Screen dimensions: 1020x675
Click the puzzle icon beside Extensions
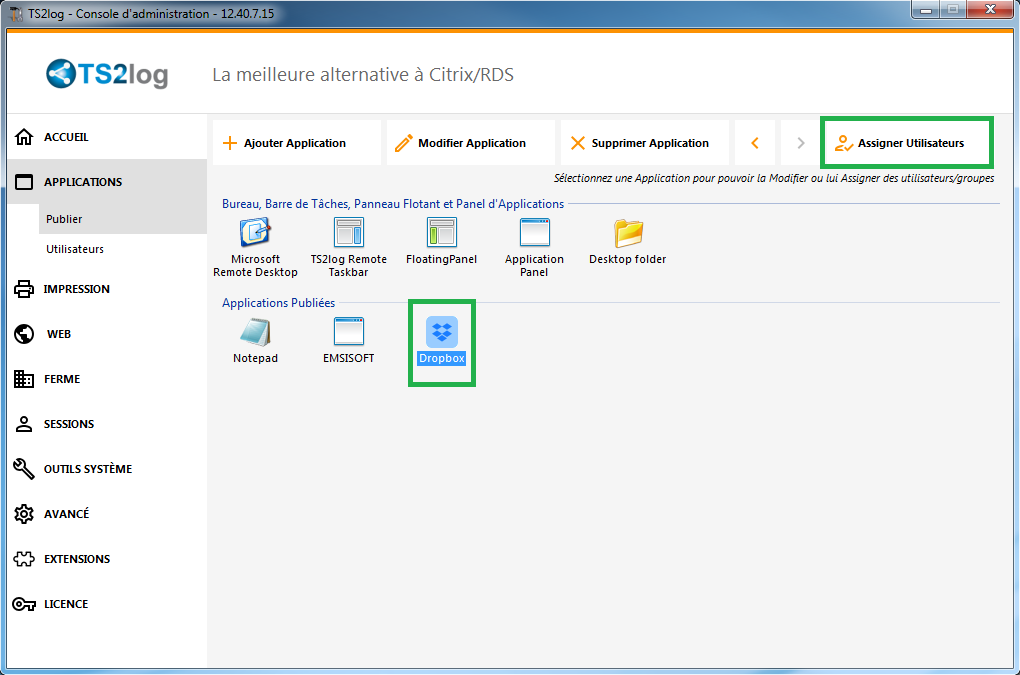click(24, 559)
